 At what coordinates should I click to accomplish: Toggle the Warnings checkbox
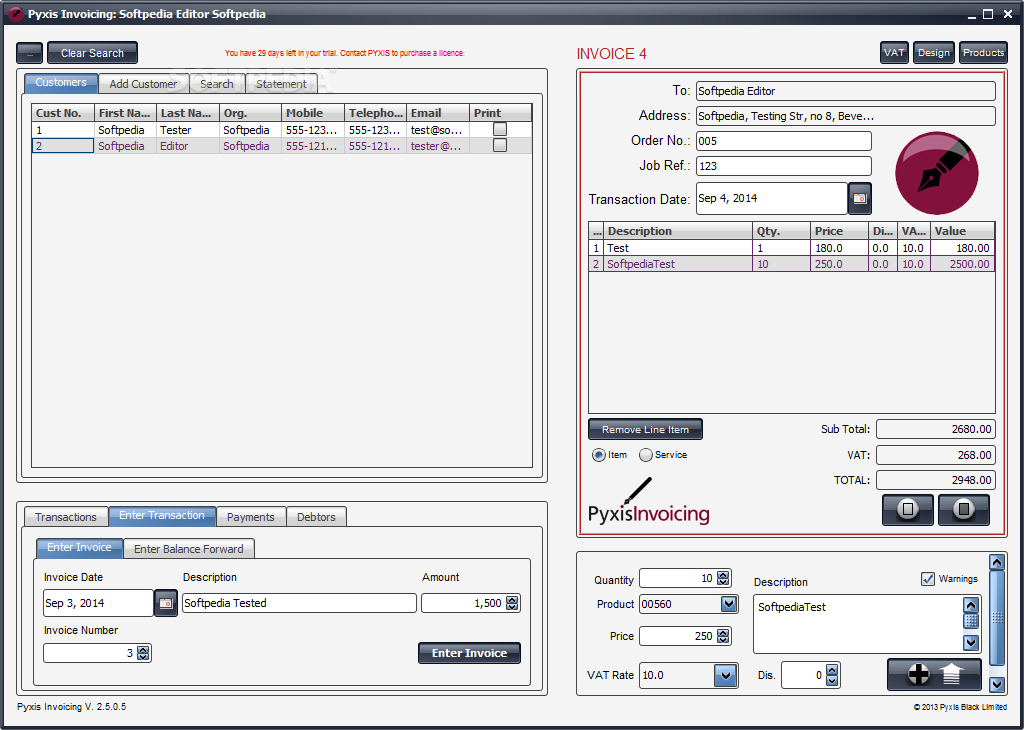(x=927, y=579)
